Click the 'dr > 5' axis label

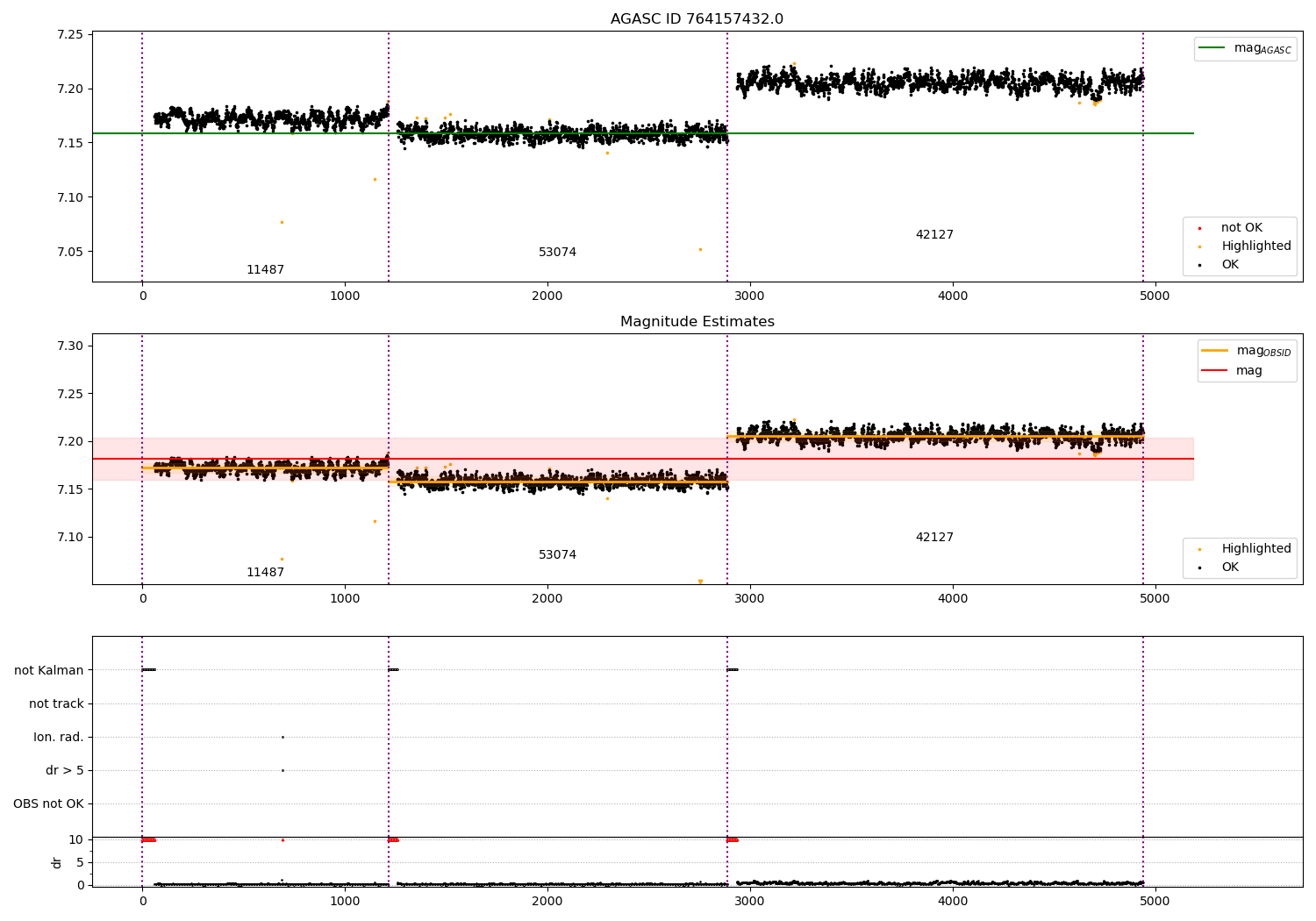[65, 771]
